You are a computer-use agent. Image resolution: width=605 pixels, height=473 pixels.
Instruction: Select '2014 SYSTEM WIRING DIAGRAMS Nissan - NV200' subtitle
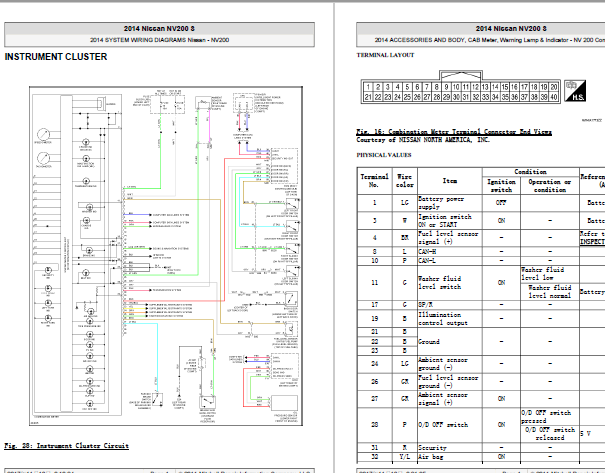click(159, 40)
